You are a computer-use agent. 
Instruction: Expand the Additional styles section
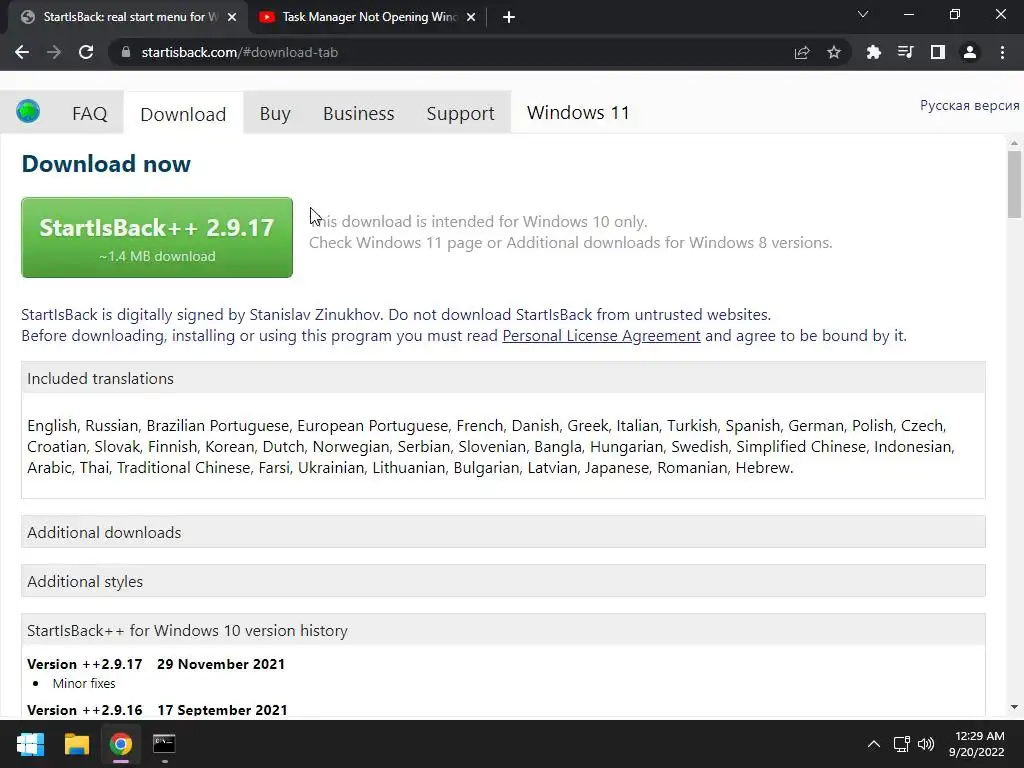[503, 581]
